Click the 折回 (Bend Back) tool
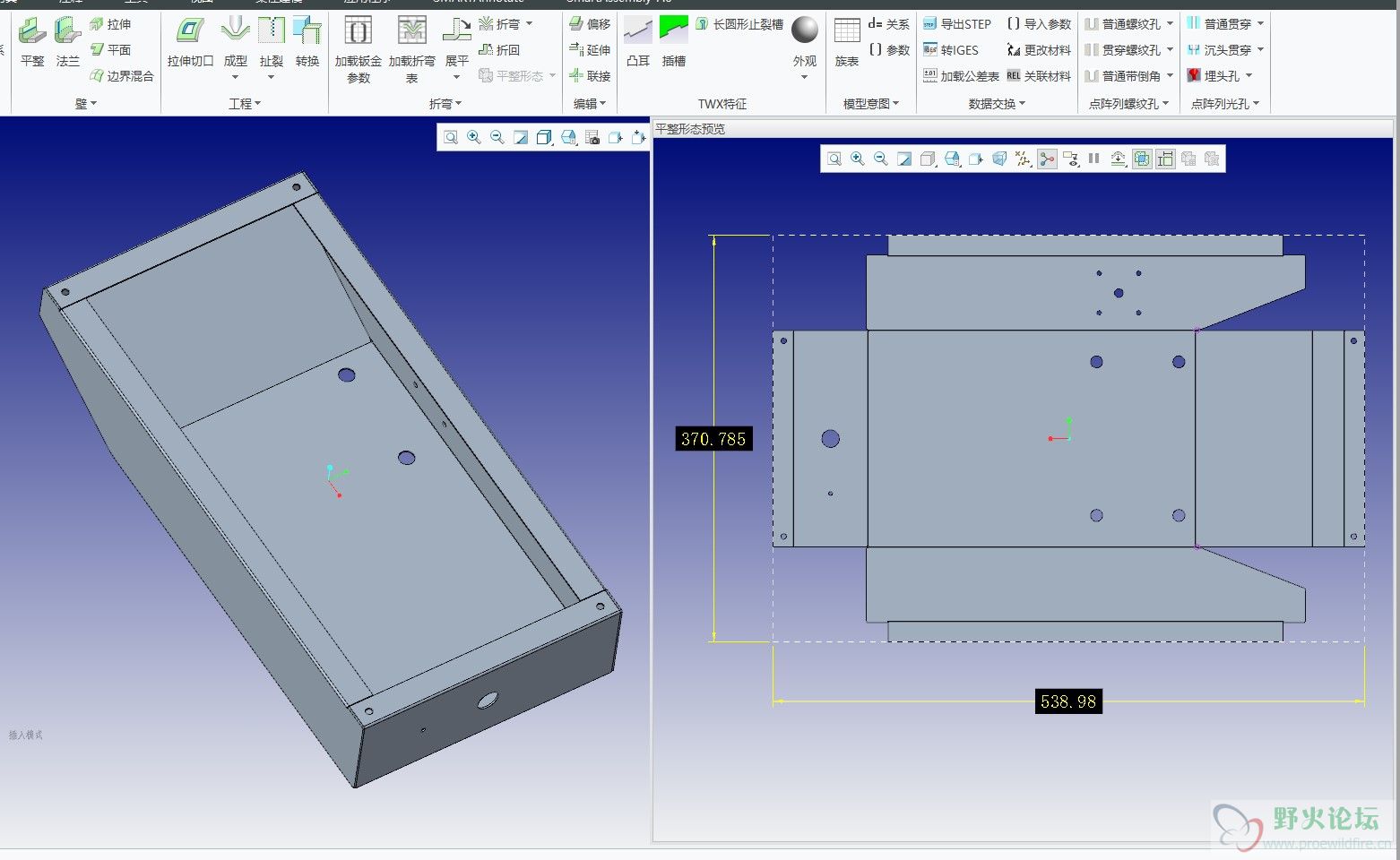This screenshot has height=860, width=1400. click(499, 50)
